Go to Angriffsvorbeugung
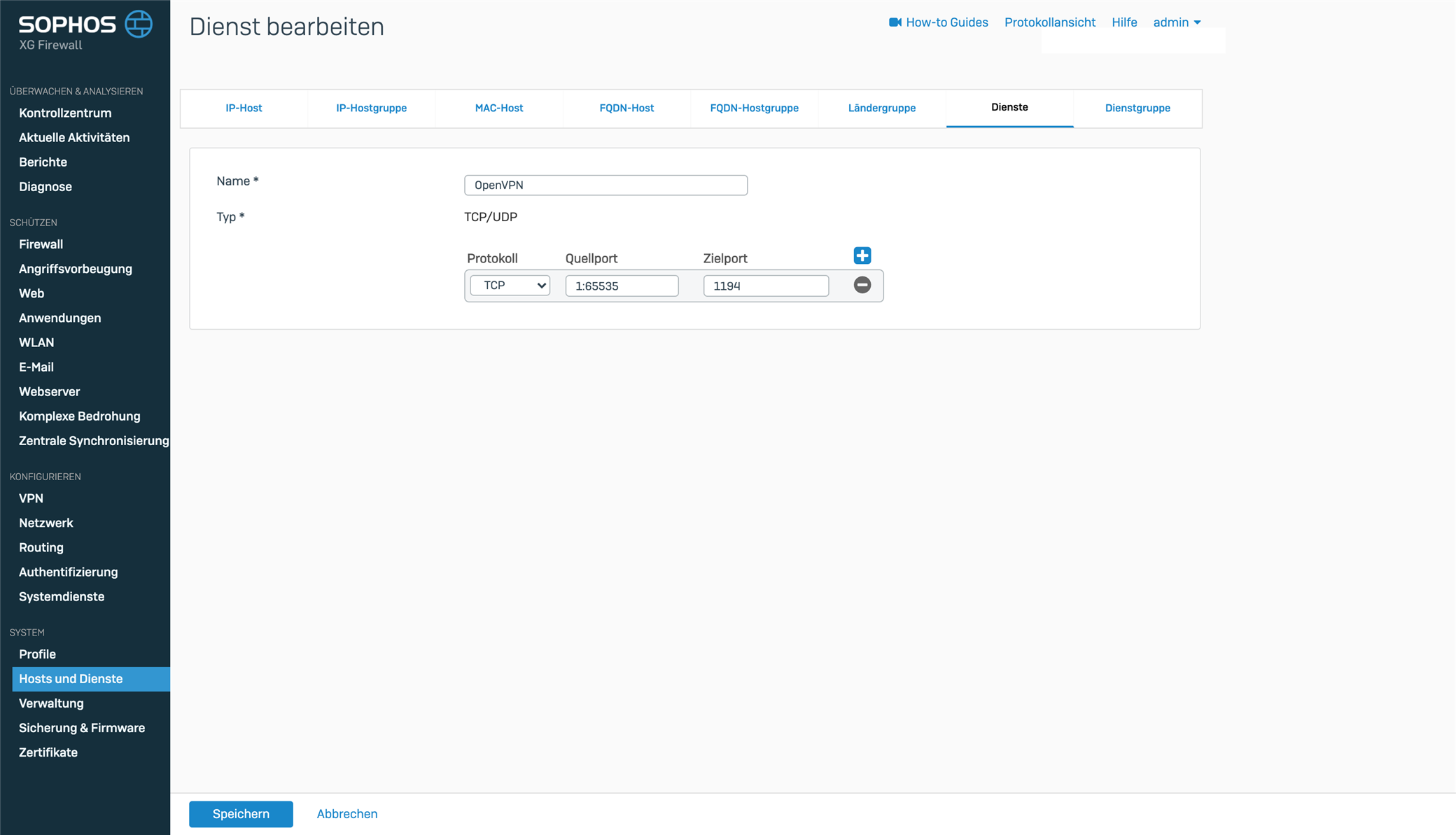 click(x=76, y=269)
